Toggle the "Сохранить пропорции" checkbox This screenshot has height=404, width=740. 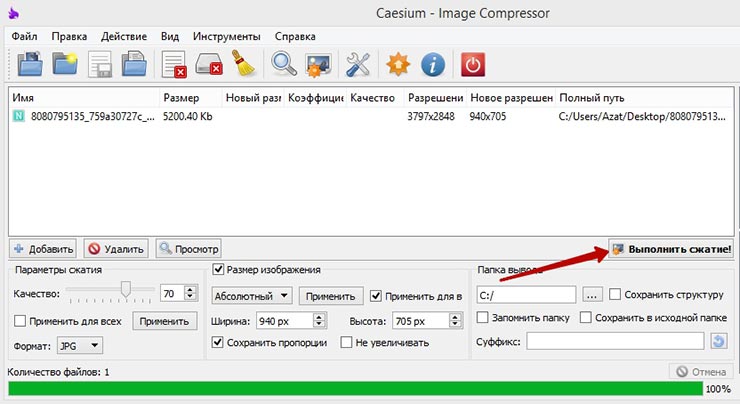coord(219,343)
